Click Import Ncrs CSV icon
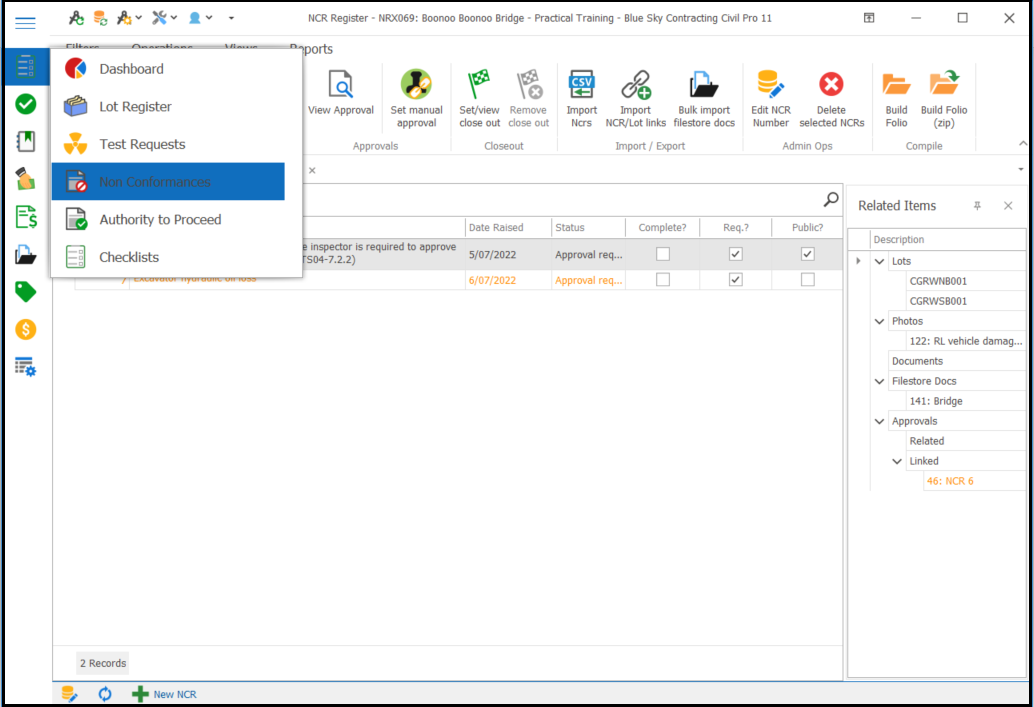Viewport: 1034px width, 707px height. pos(581,86)
